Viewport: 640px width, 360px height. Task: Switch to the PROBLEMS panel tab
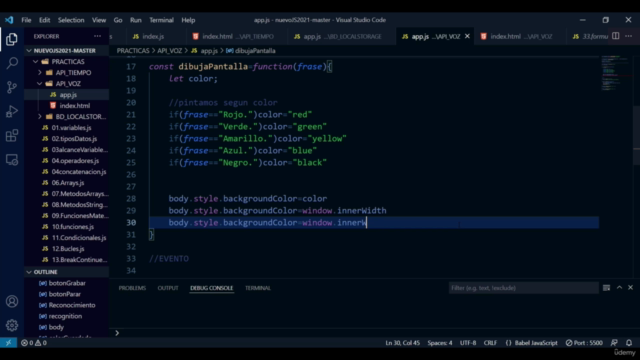point(132,288)
